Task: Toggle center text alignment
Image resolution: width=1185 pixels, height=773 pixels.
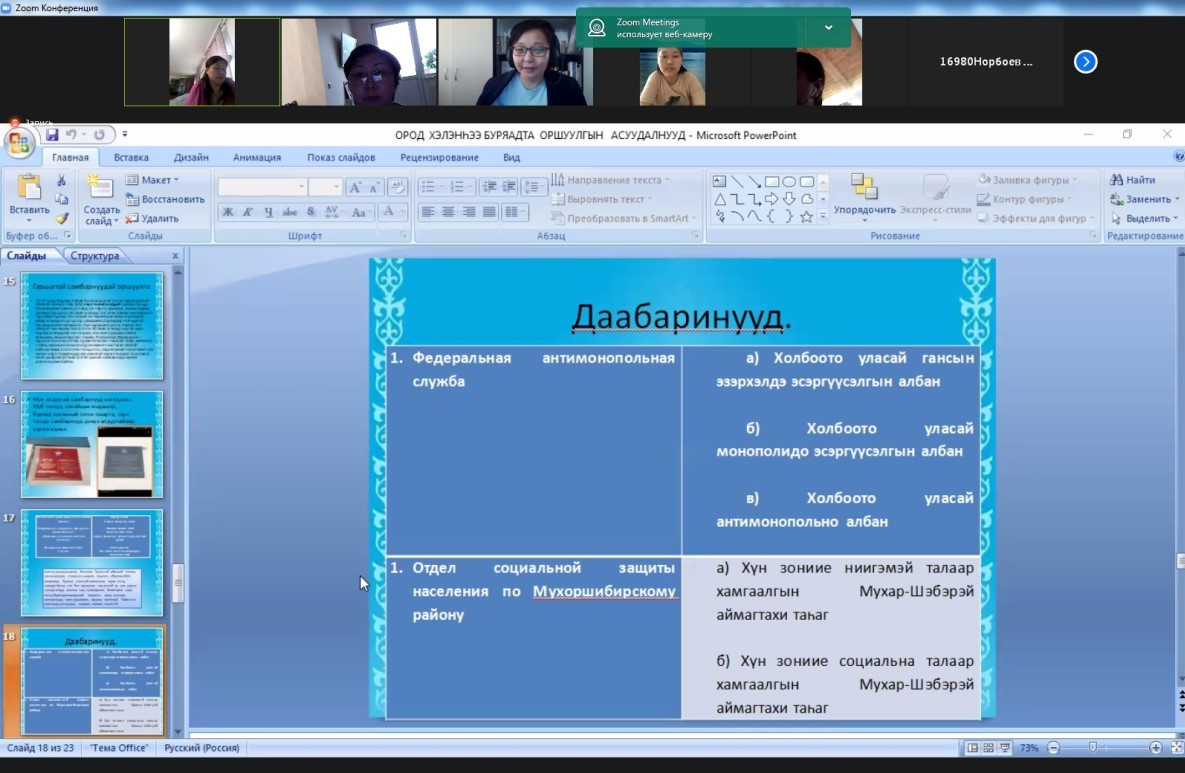Action: tap(448, 212)
